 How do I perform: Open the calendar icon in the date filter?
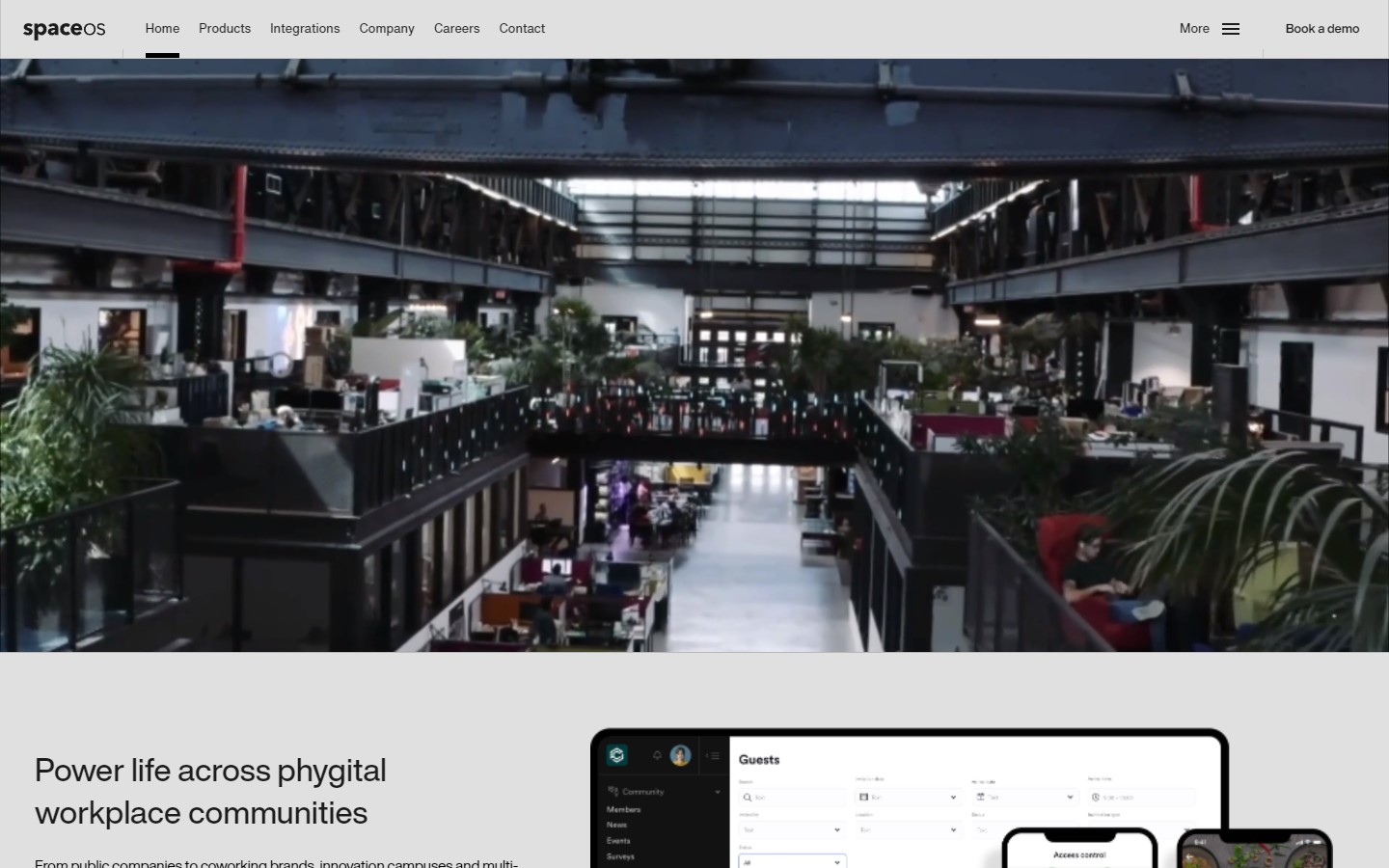[x=864, y=797]
